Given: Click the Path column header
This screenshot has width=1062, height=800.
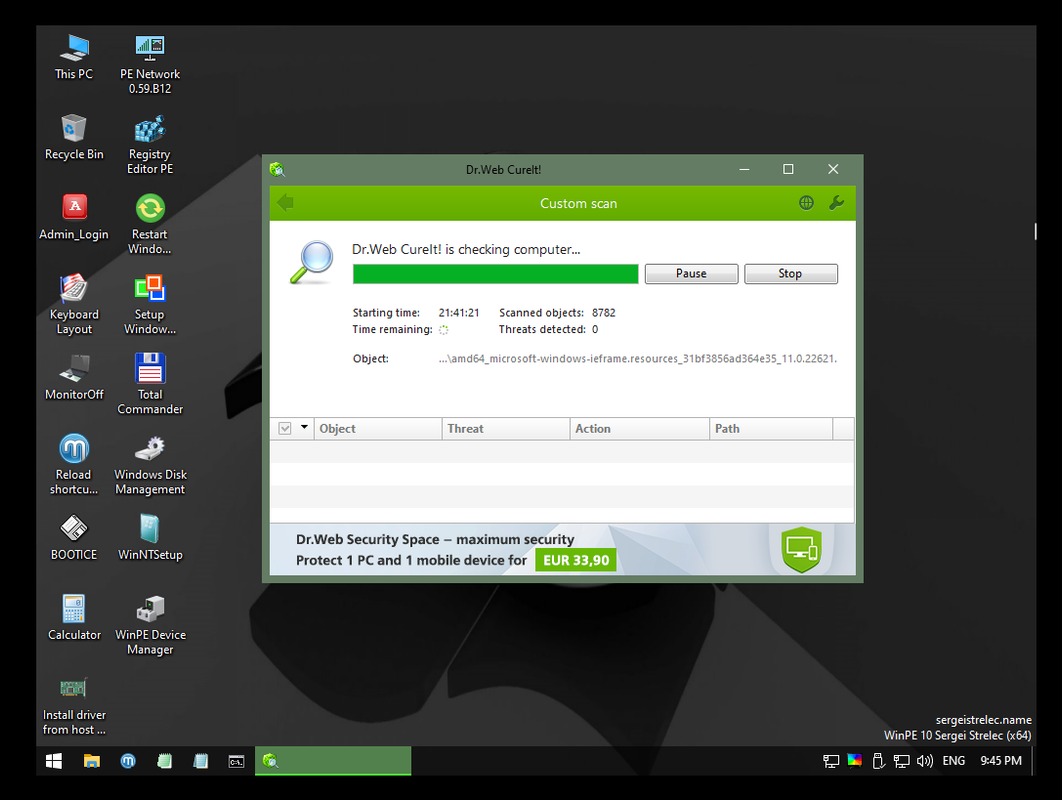Looking at the screenshot, I should pos(771,429).
